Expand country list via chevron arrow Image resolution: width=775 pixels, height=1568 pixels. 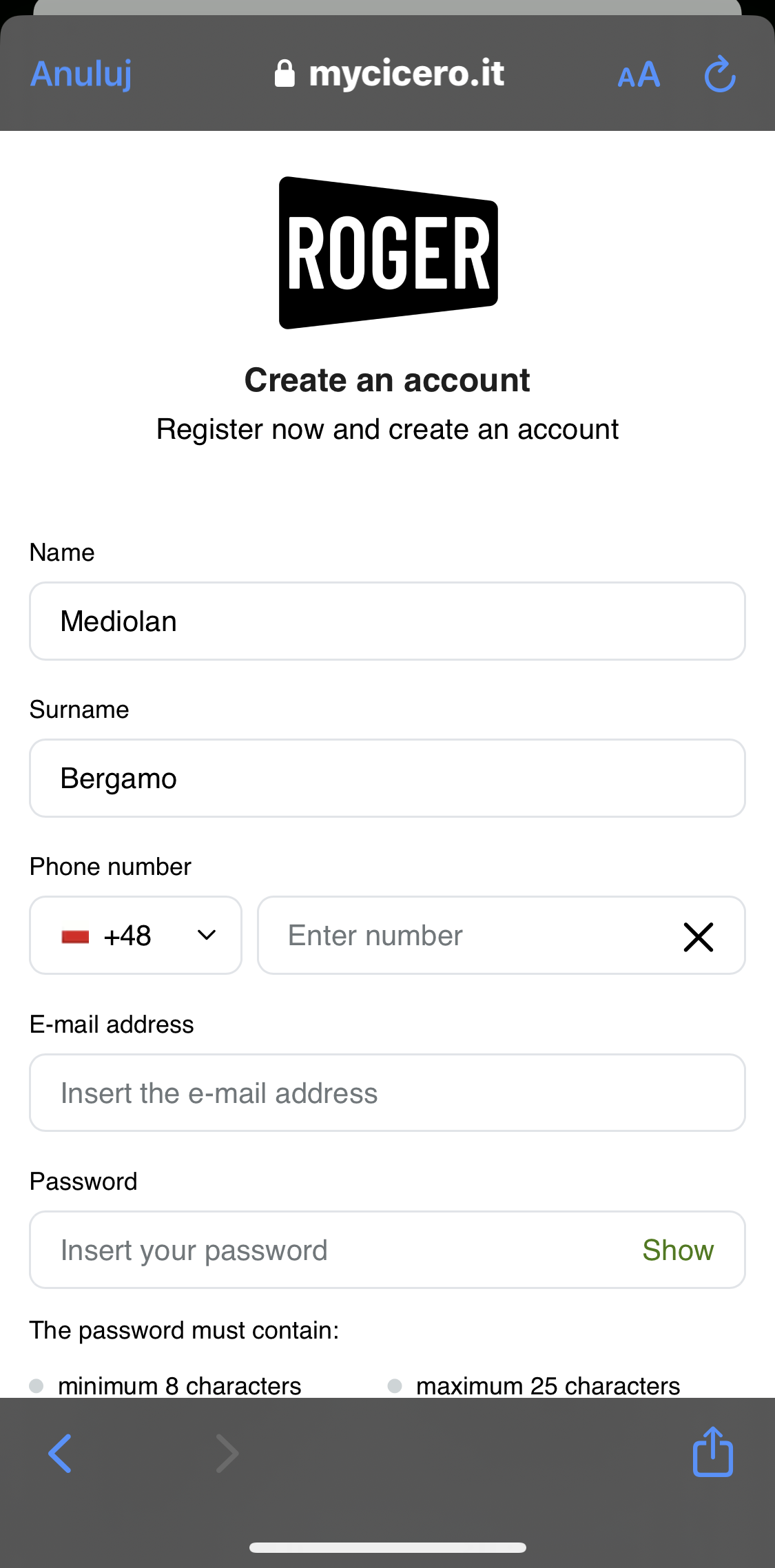pos(207,936)
